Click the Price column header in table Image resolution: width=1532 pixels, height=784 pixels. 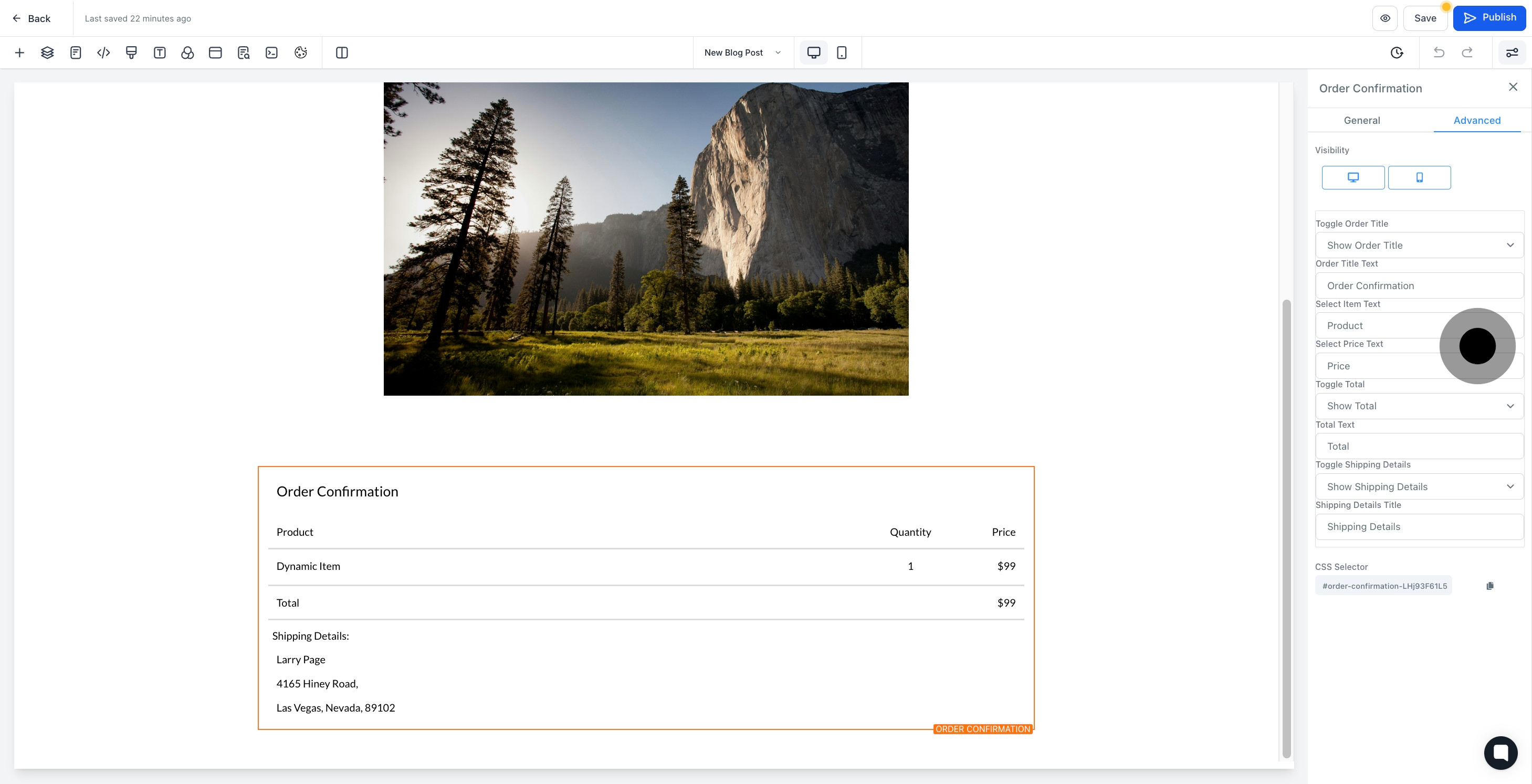(x=1003, y=532)
